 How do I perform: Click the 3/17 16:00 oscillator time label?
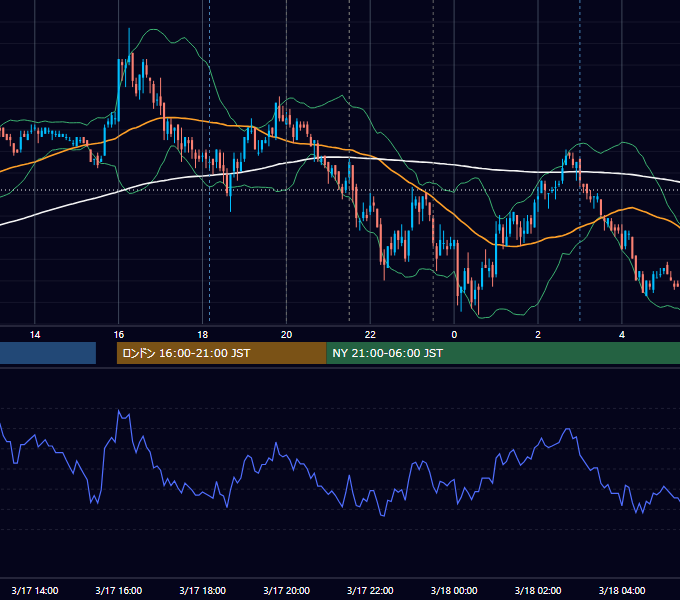coord(119,590)
